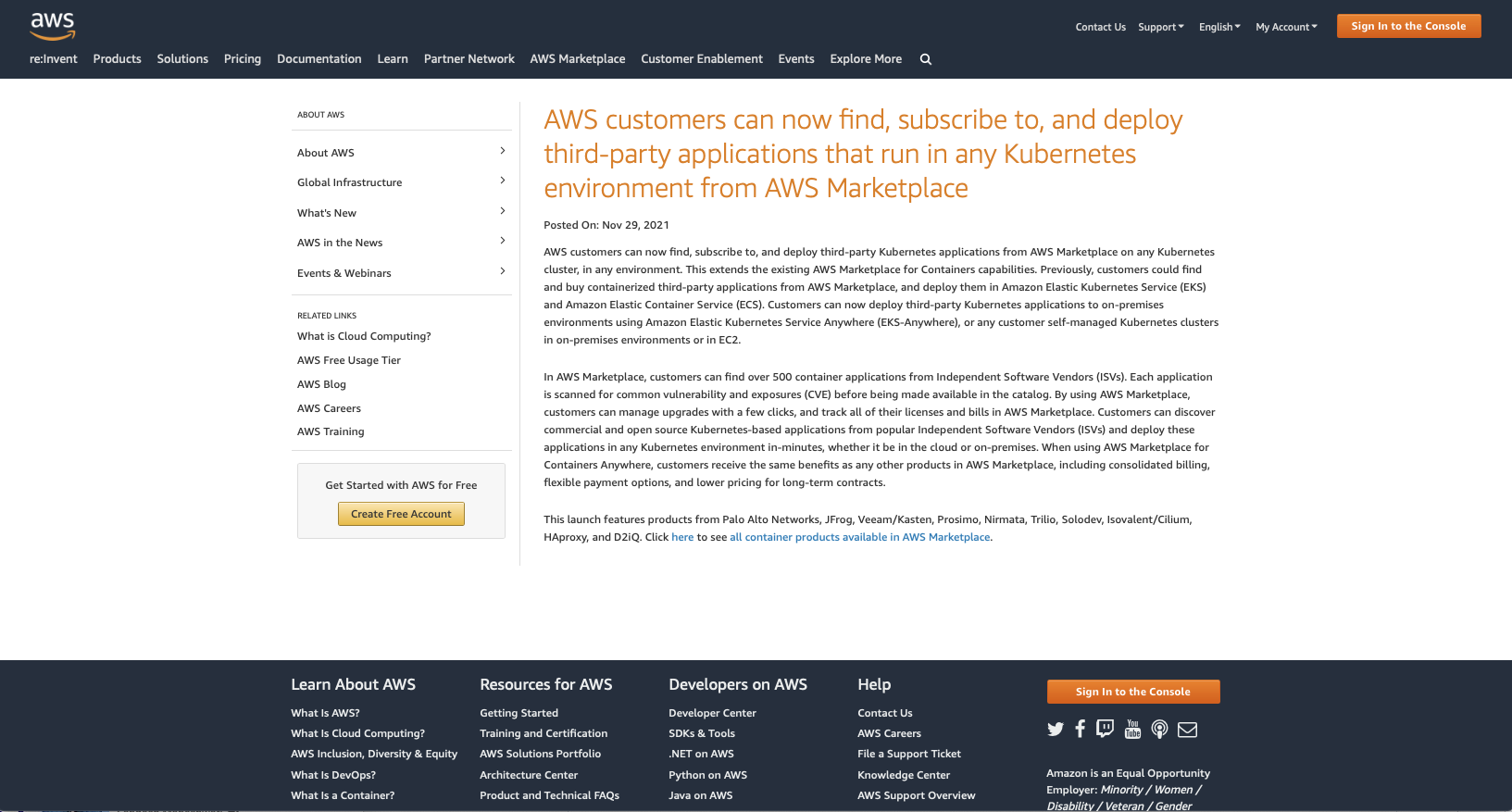Open Getting Started footer link
Image resolution: width=1512 pixels, height=812 pixels.
[519, 713]
